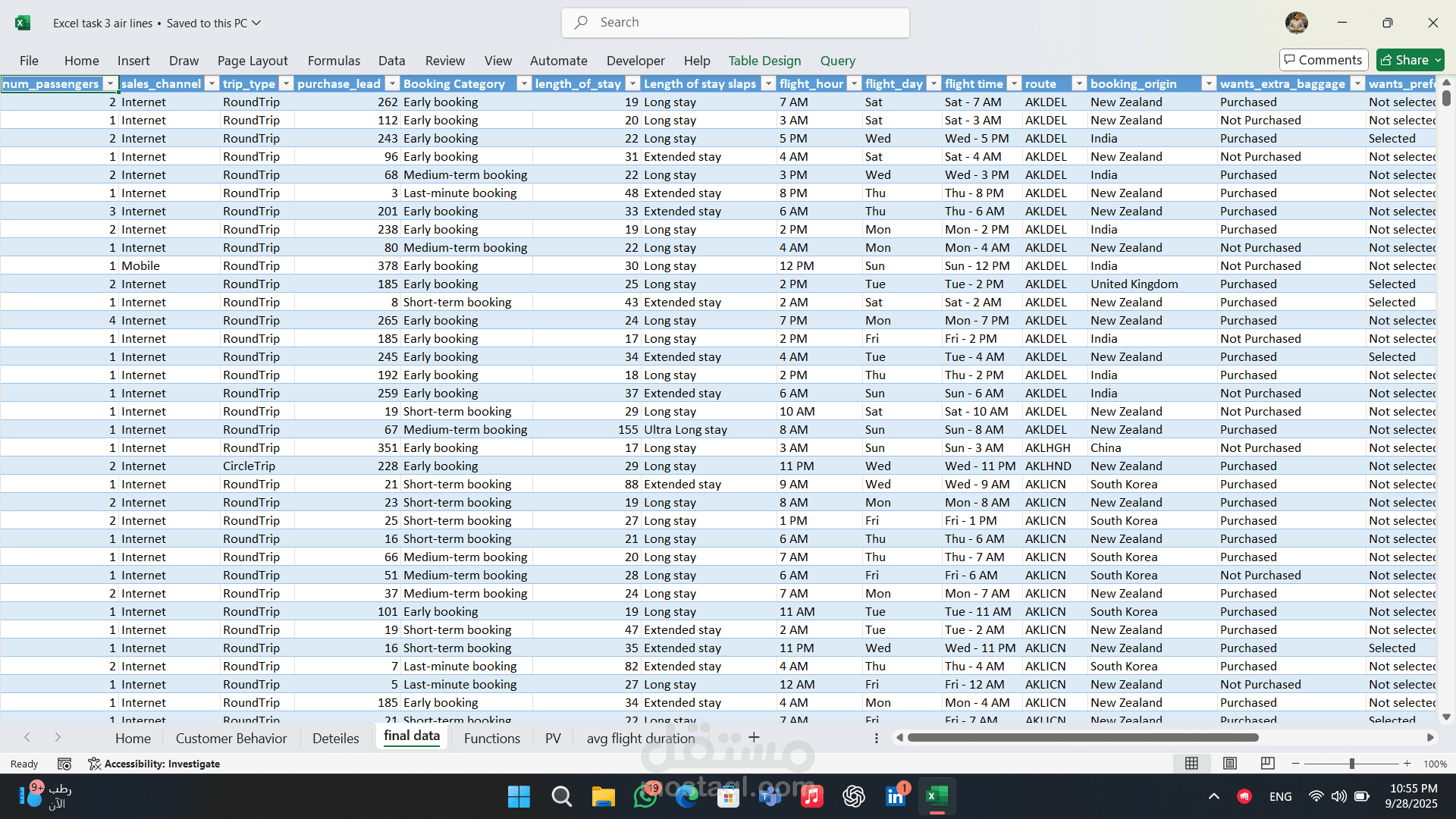Click the user profile picture

coord(1297,23)
